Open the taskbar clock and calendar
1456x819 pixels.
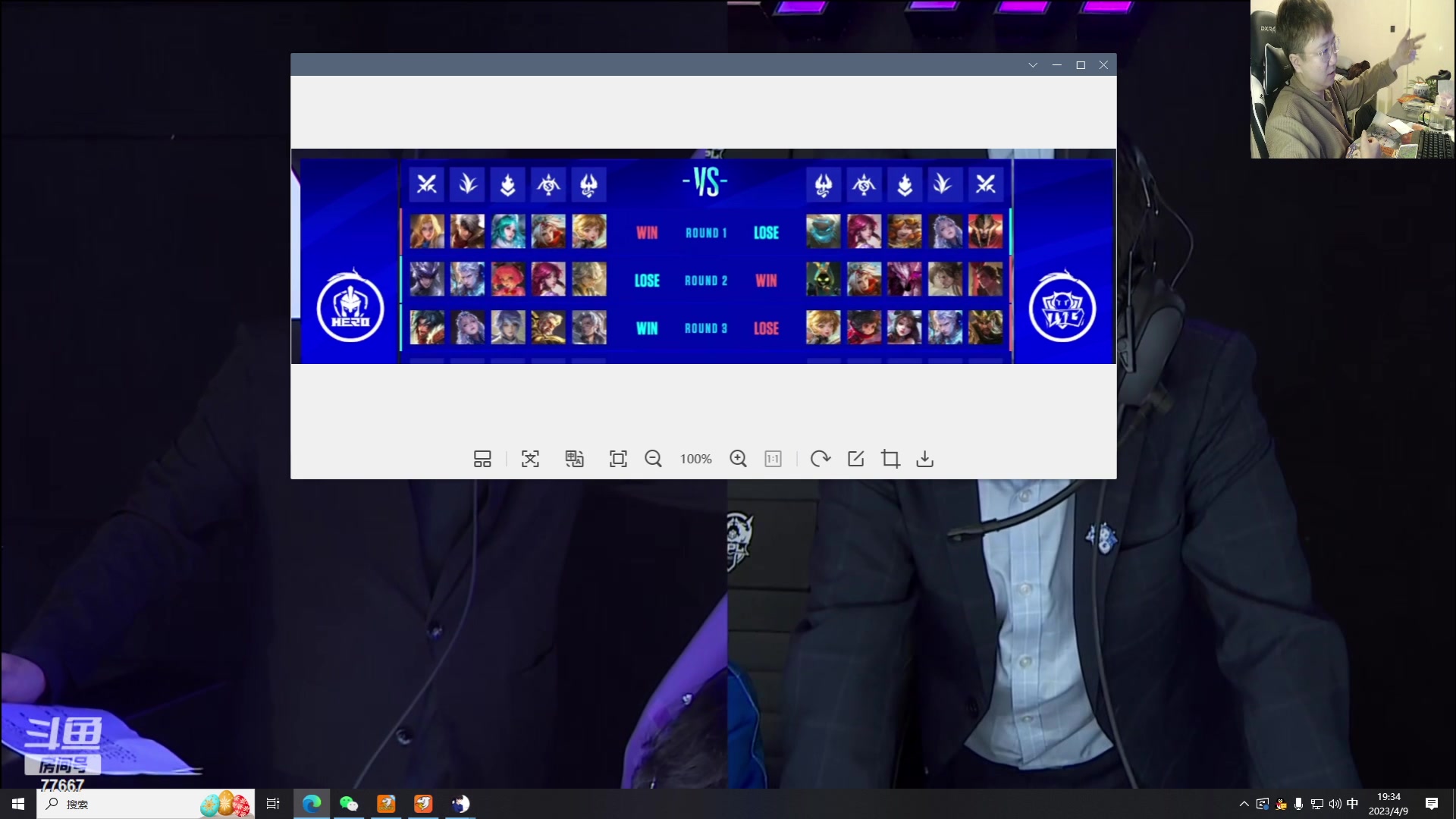coord(1389,804)
